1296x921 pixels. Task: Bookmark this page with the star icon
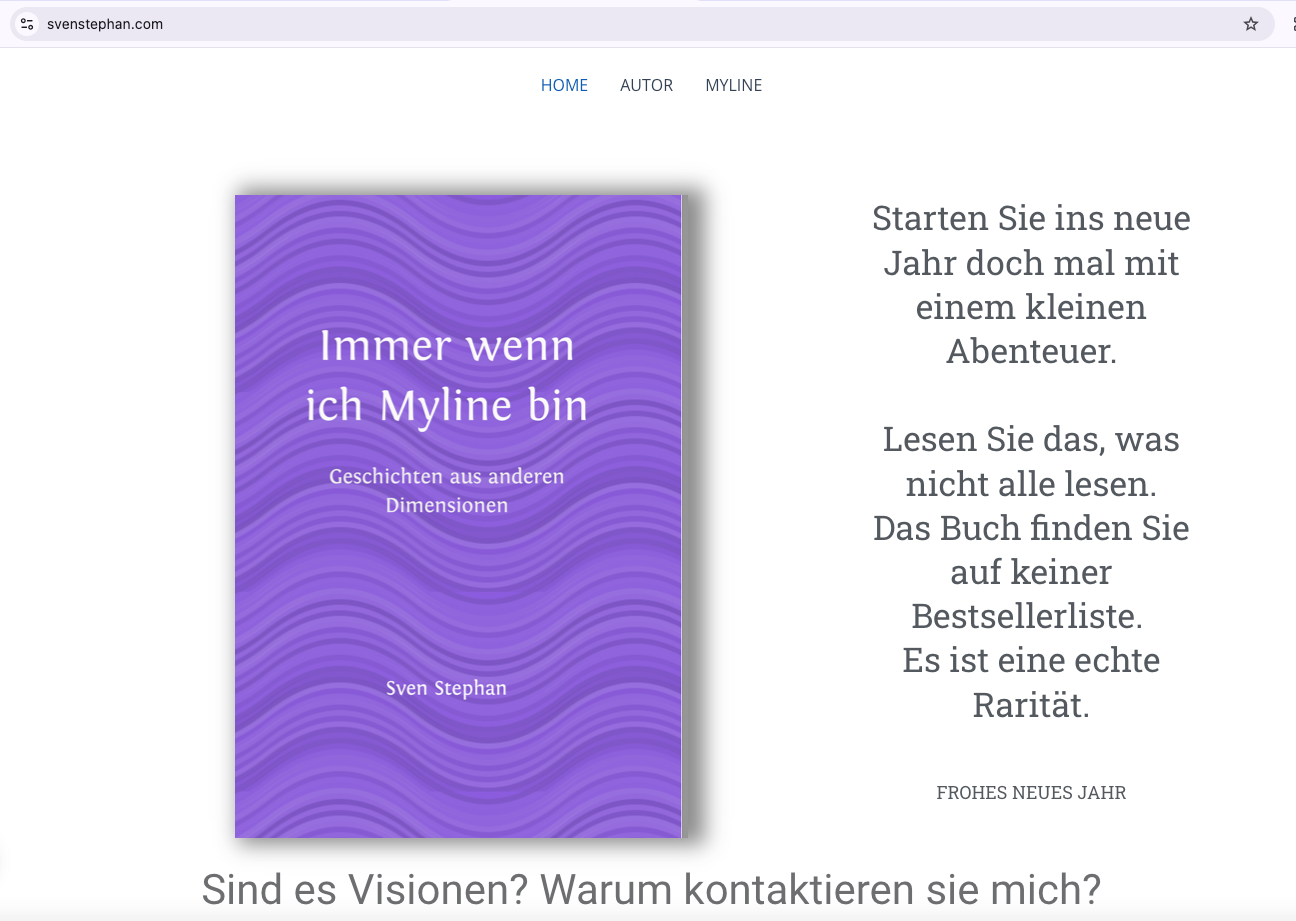(x=1251, y=24)
